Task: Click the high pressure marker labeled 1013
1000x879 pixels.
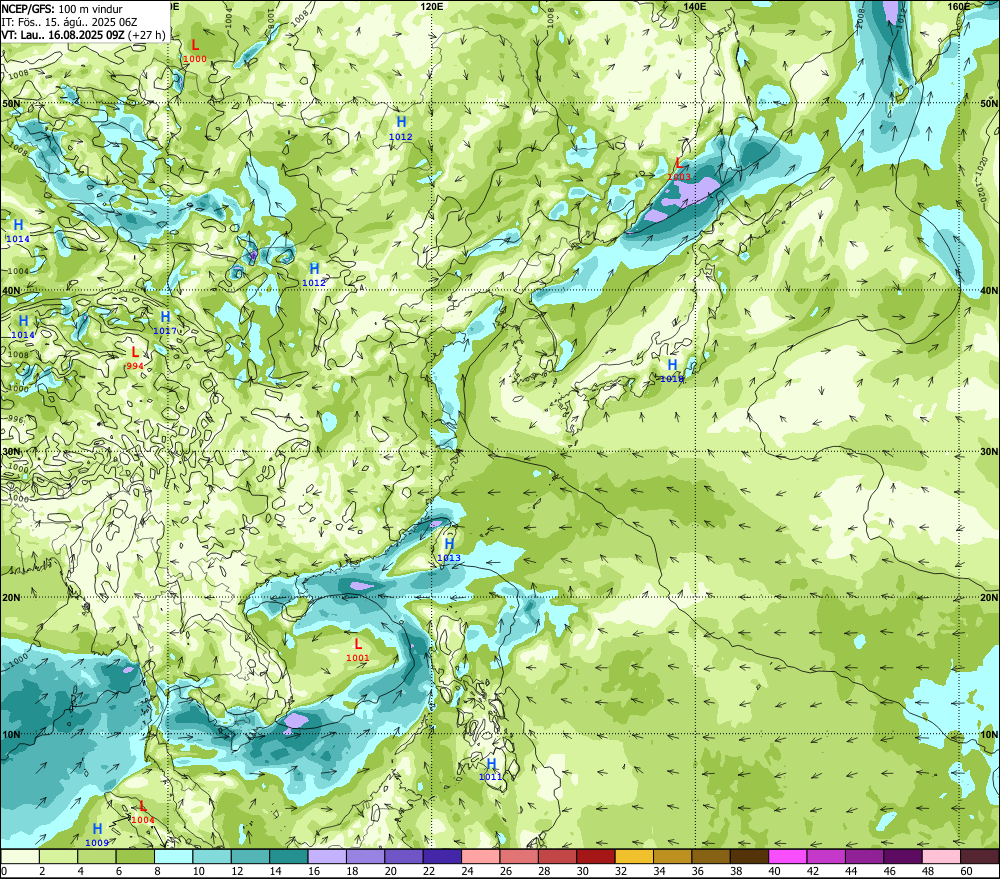Action: point(449,550)
